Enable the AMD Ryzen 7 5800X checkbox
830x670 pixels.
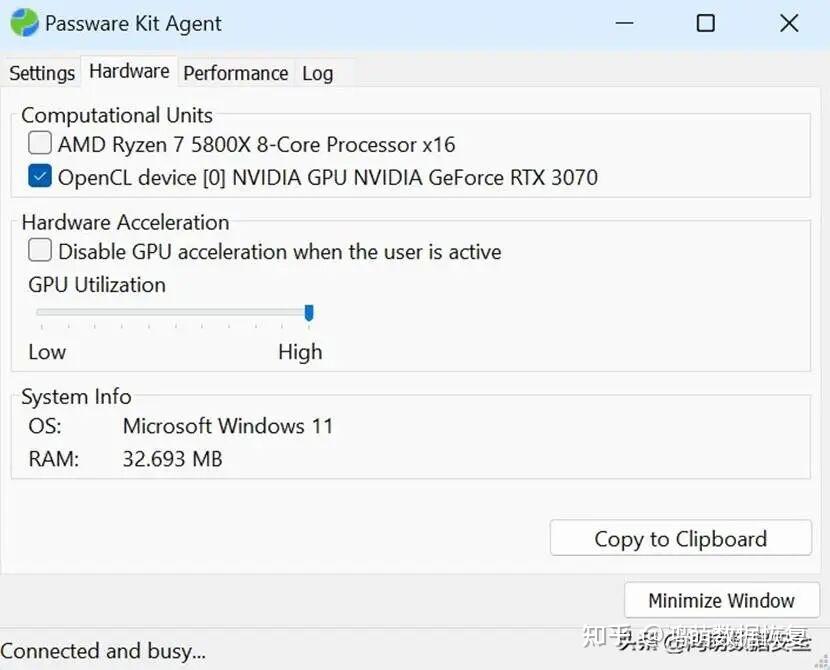[40, 143]
